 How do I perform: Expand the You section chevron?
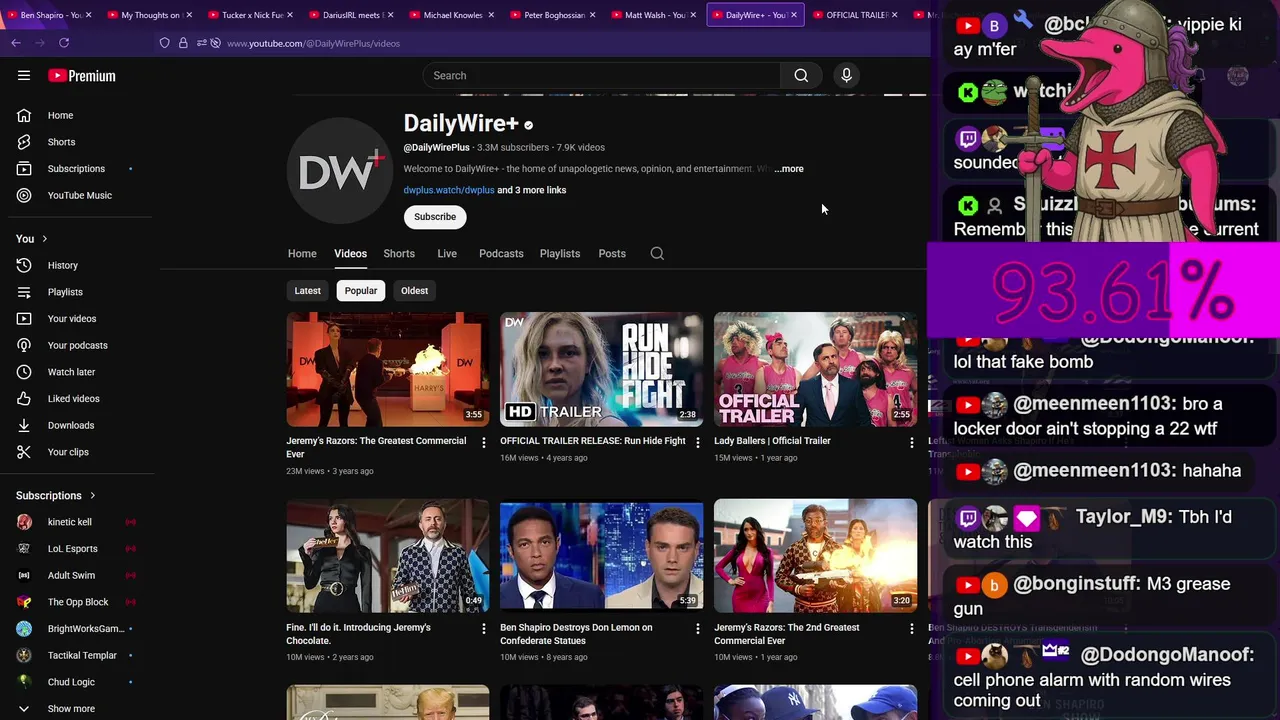coord(44,239)
